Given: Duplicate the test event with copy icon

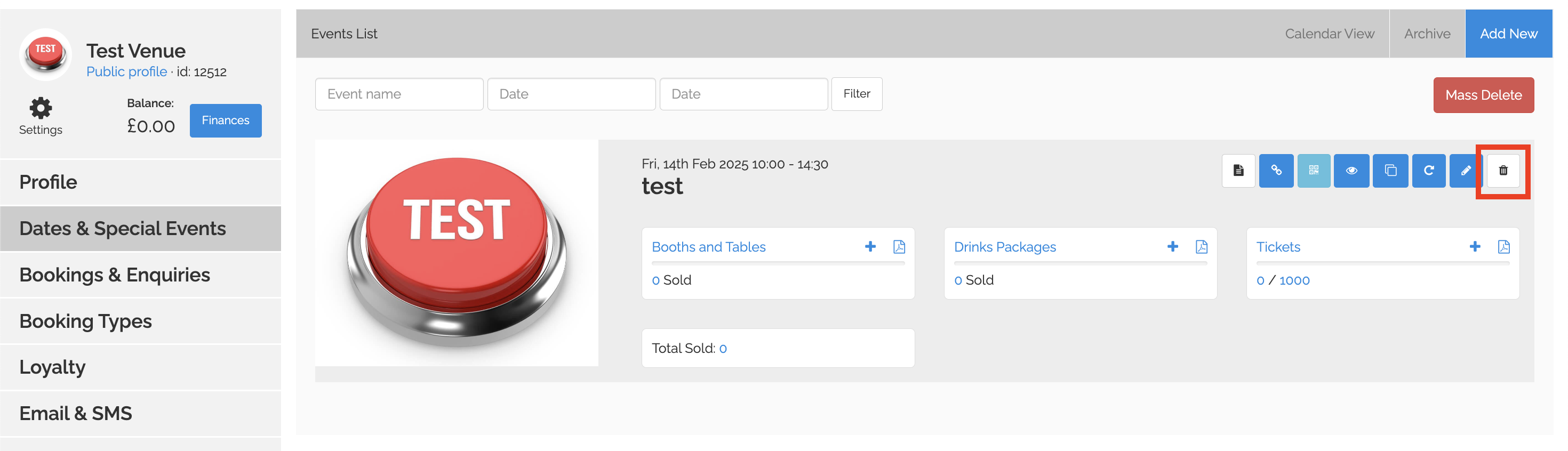Looking at the screenshot, I should click(x=1390, y=171).
